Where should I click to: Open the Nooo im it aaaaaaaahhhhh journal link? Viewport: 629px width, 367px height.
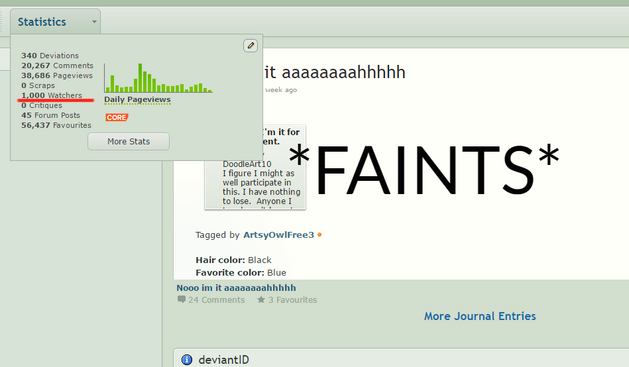(x=236, y=288)
